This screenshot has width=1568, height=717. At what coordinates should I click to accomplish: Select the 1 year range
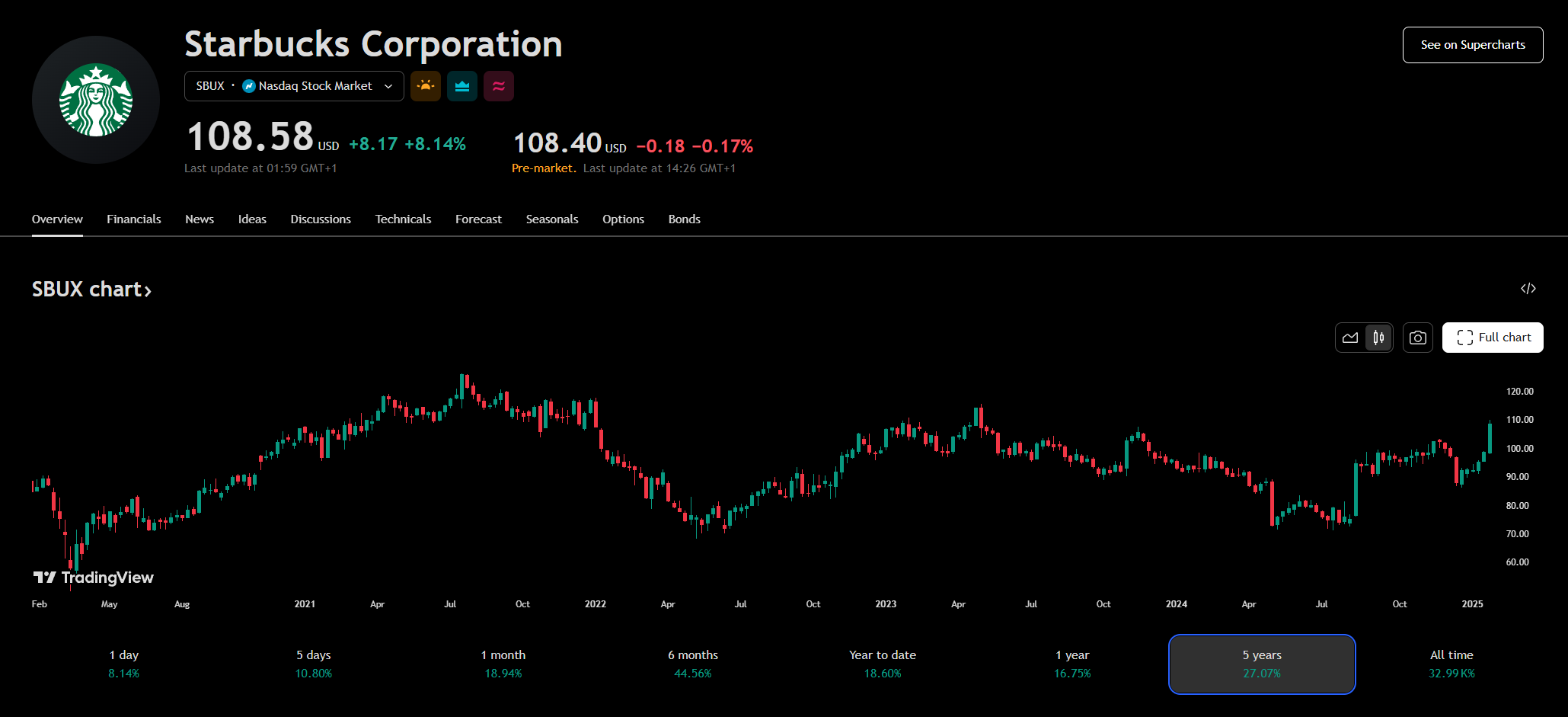(1072, 664)
